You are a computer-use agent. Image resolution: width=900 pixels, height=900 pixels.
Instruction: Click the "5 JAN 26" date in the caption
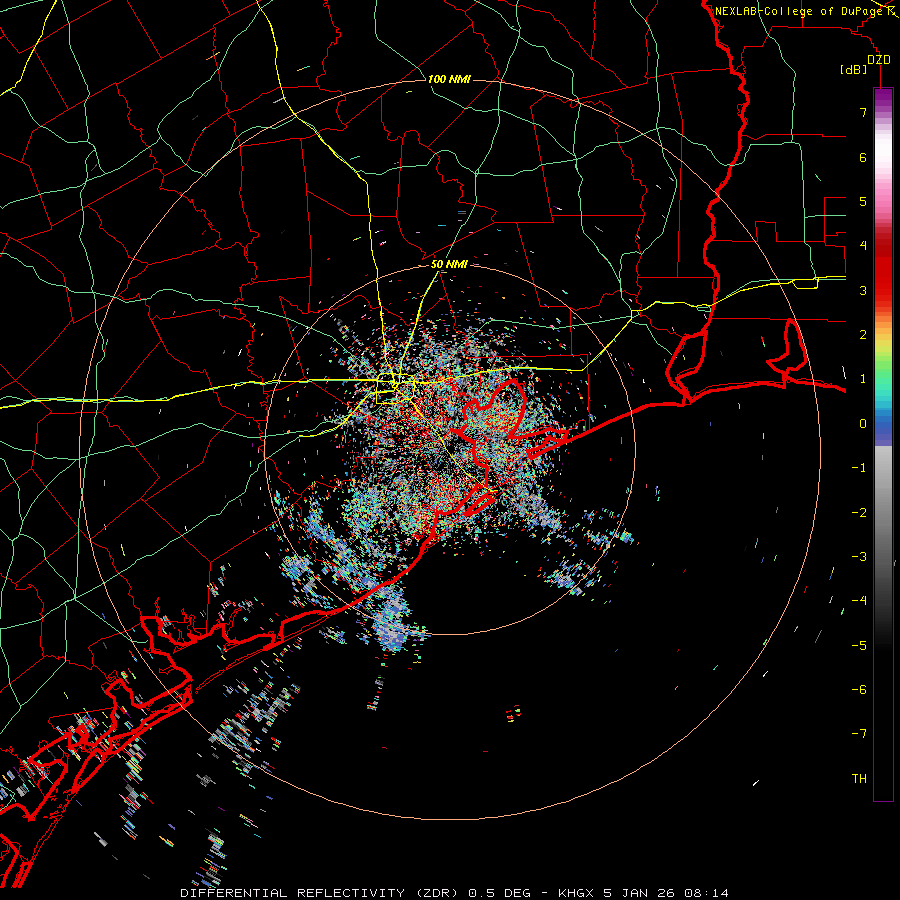tap(639, 893)
